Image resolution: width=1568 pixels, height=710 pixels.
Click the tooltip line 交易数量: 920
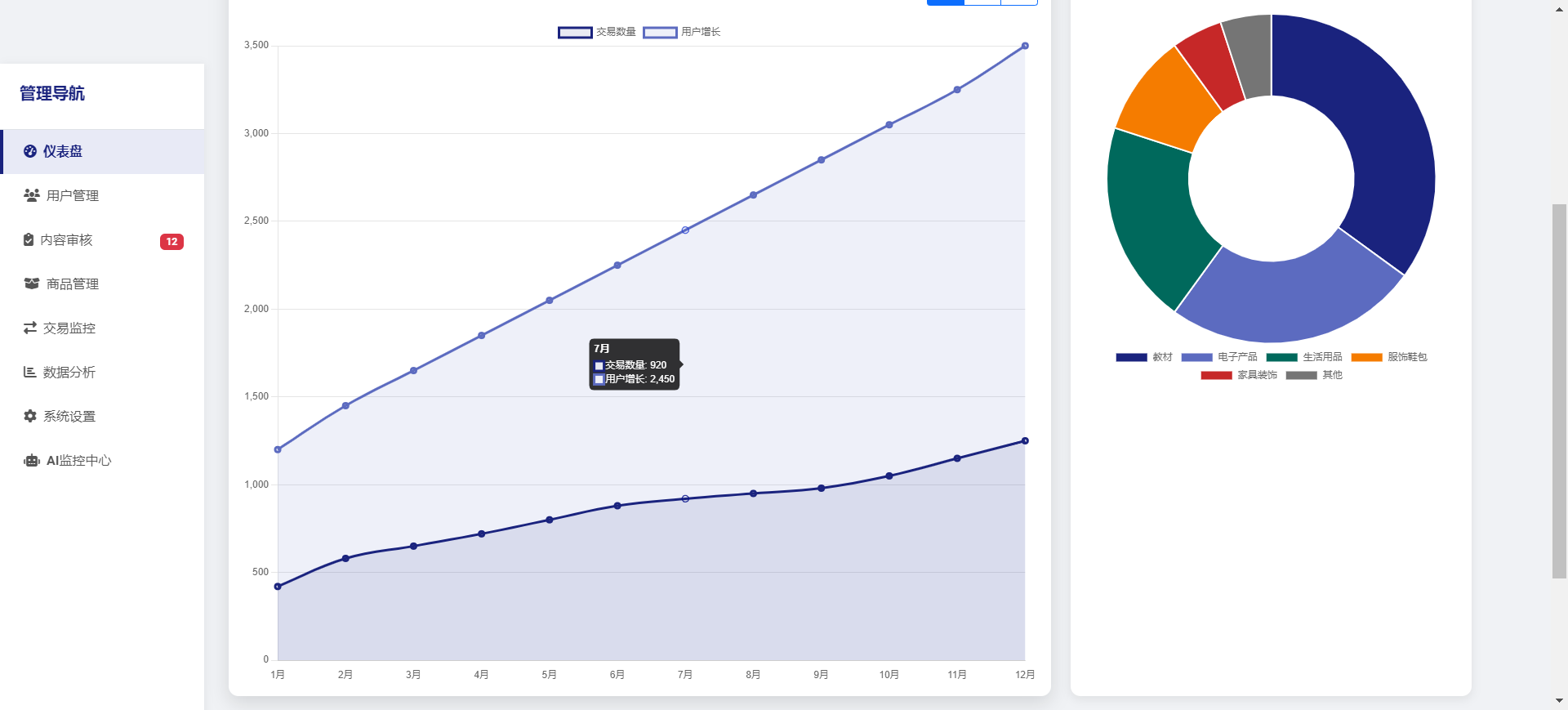tap(630, 365)
